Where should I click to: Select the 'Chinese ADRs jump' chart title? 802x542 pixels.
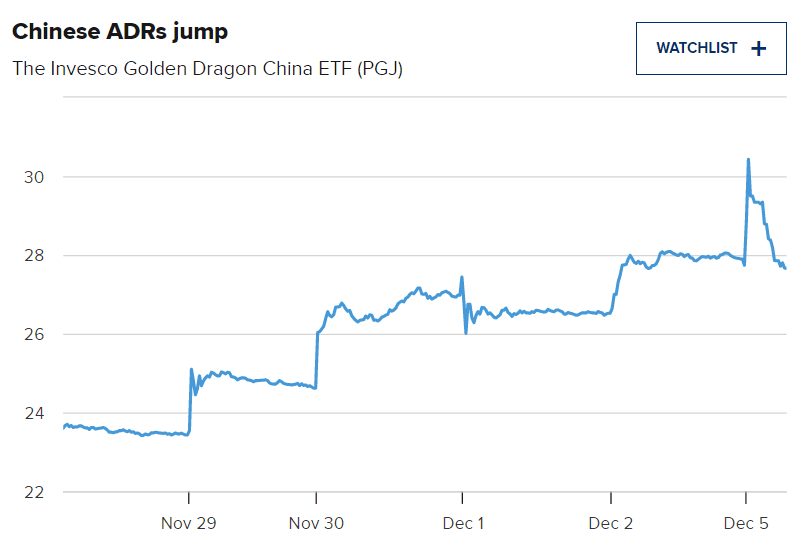(x=120, y=32)
